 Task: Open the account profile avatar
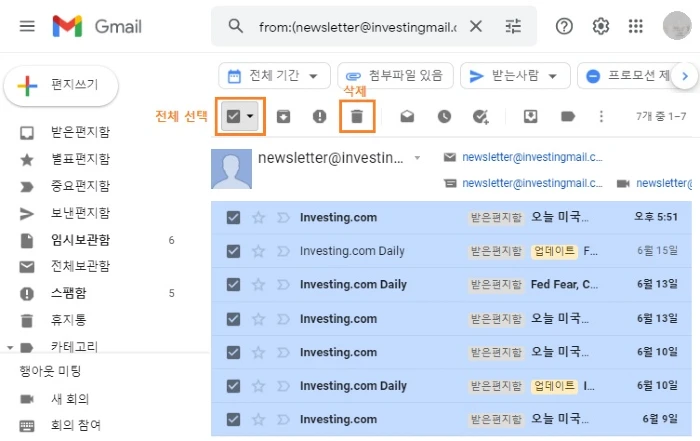coord(677,26)
